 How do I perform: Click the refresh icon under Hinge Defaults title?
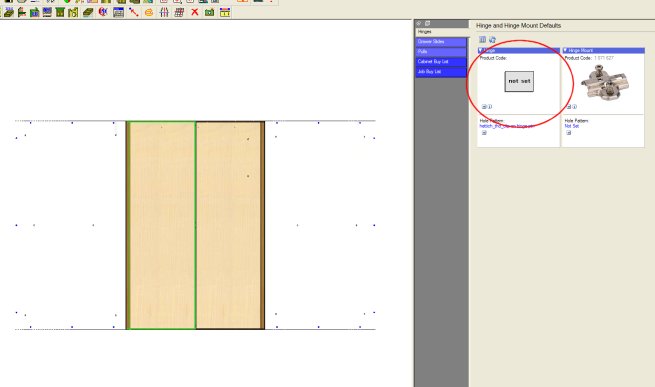click(492, 40)
